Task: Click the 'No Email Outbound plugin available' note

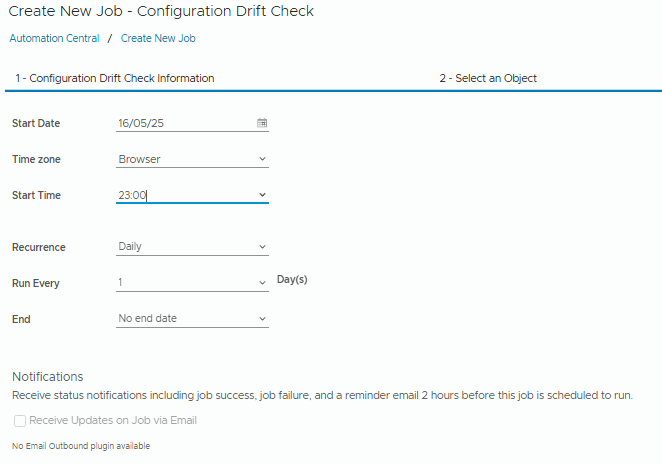Action: click(81, 446)
